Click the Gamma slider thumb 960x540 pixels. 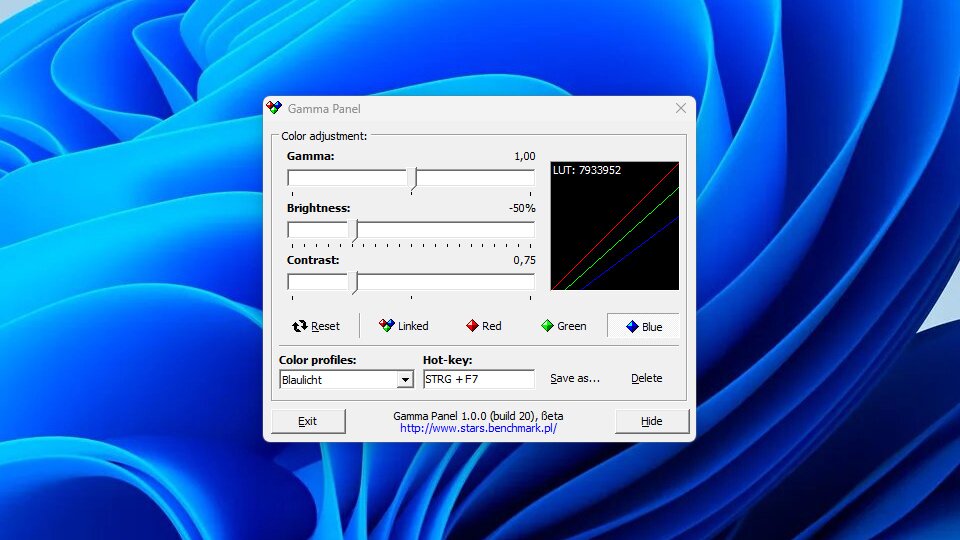click(413, 179)
